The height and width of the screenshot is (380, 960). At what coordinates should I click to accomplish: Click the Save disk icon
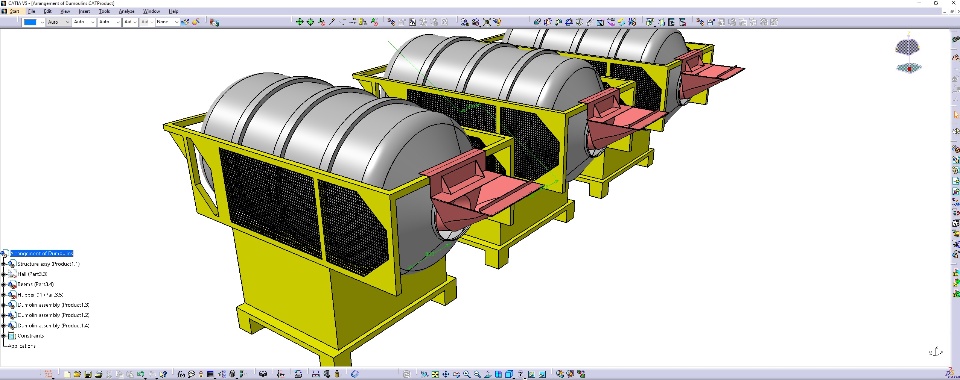click(x=88, y=374)
